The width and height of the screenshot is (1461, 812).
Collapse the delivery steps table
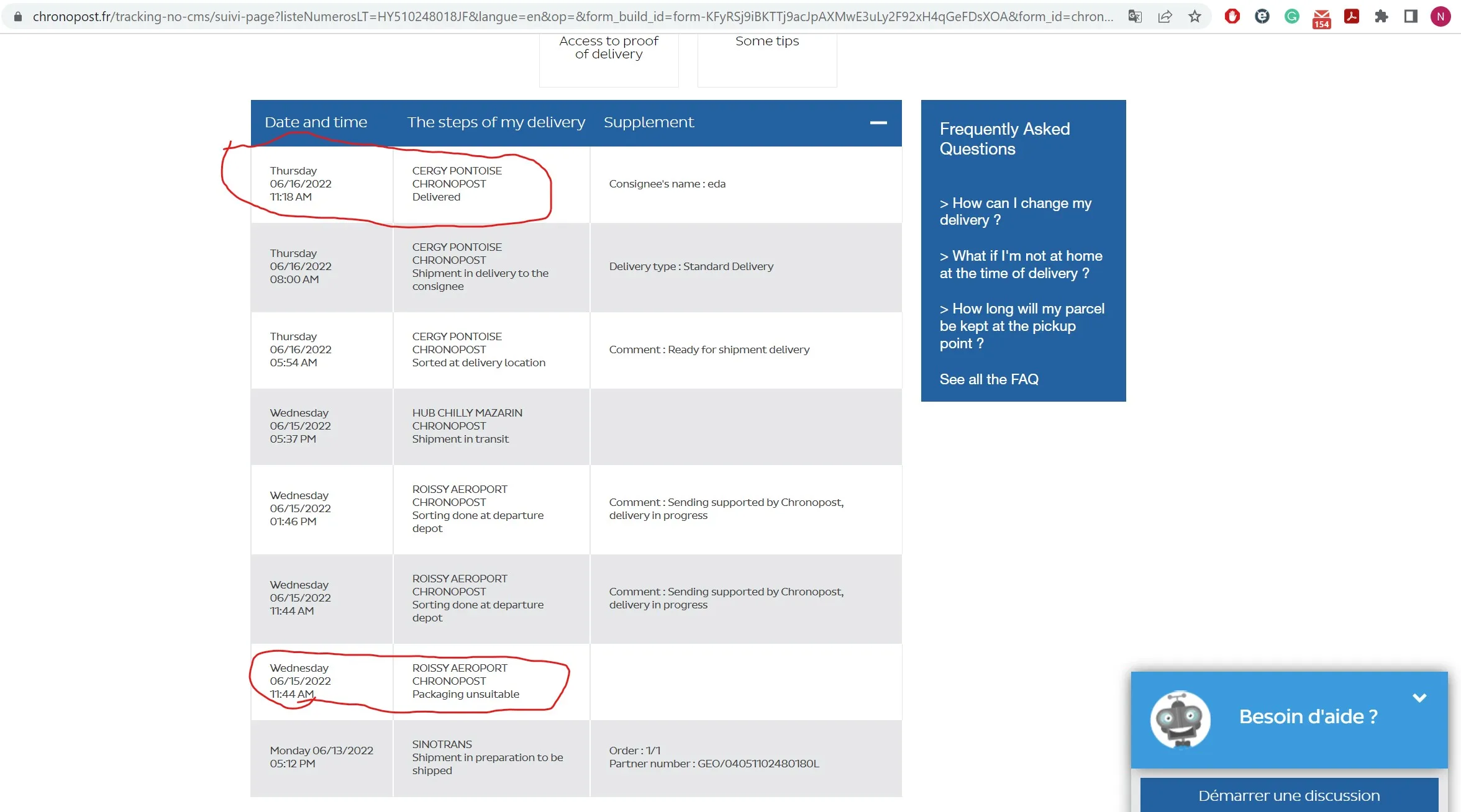click(x=878, y=123)
